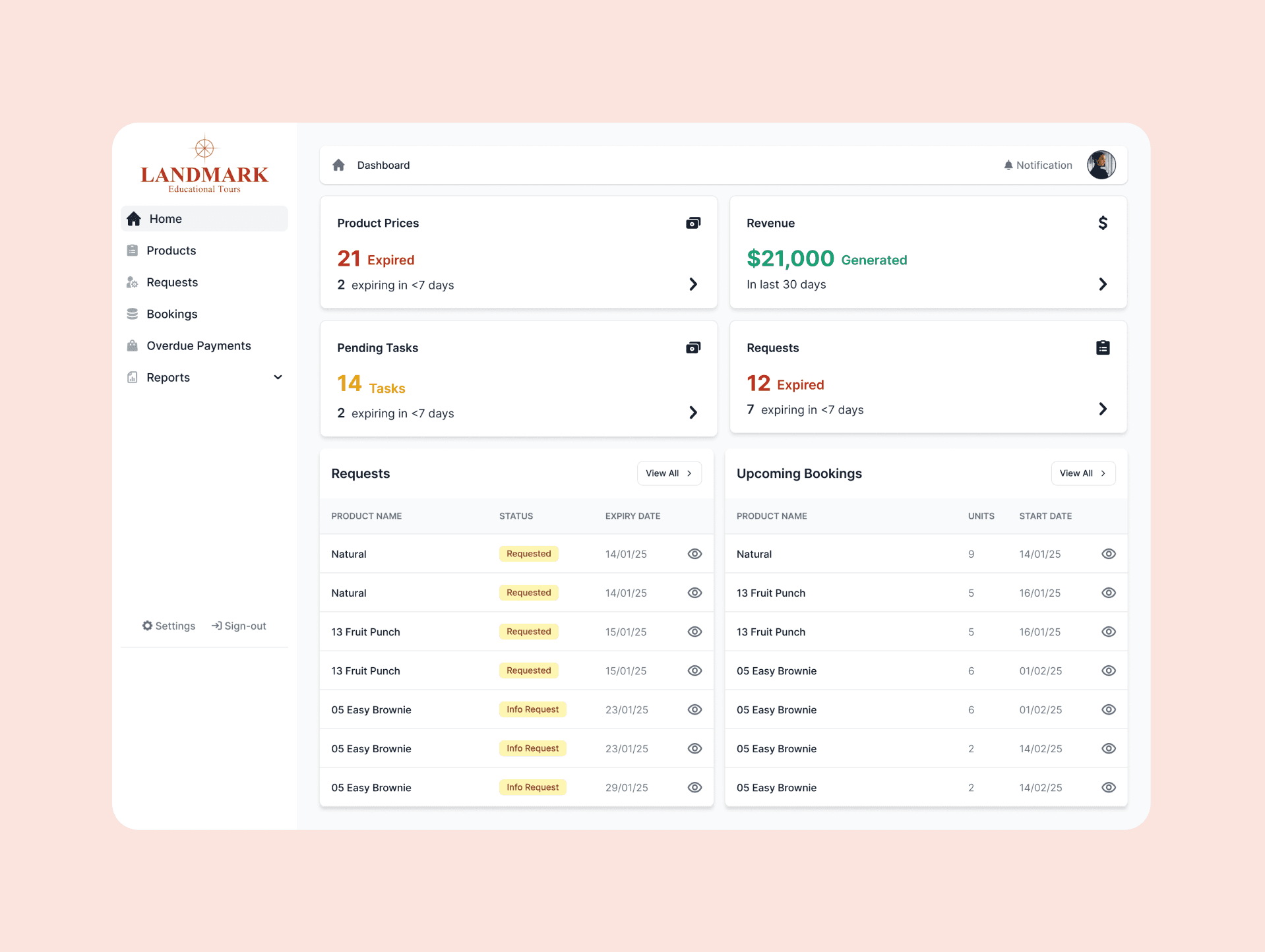Image resolution: width=1265 pixels, height=952 pixels.
Task: Select the dollar icon on the Revenue card
Action: [x=1103, y=223]
